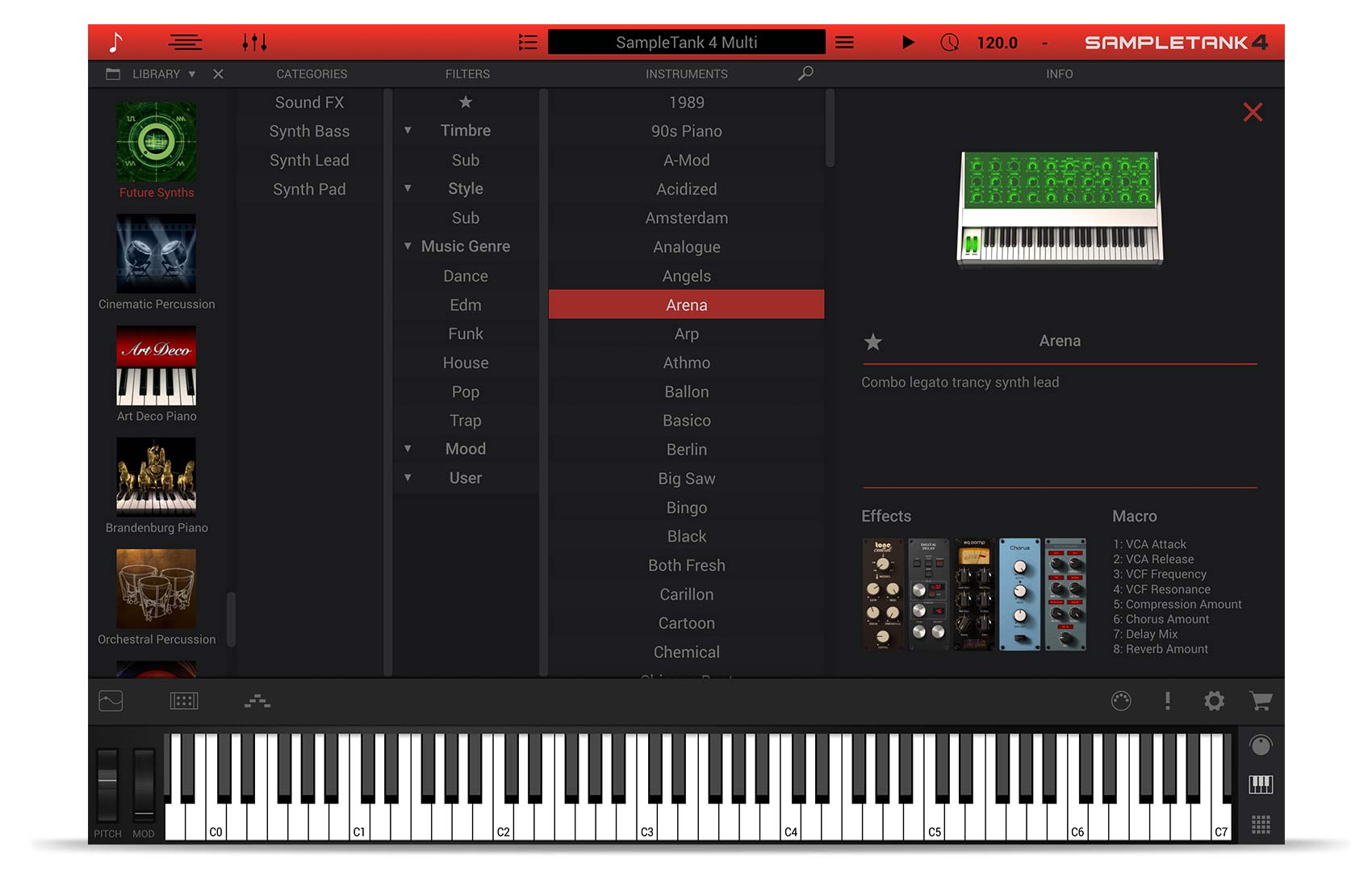The width and height of the screenshot is (1372, 872).
Task: Open the hamburger menu beside SampleTank 4 Multi
Action: point(844,42)
